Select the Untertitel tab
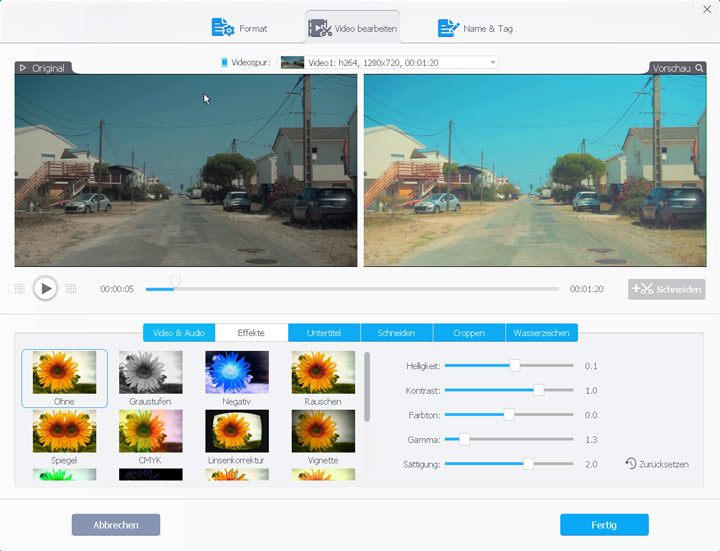The height and width of the screenshot is (551, 720). pos(324,333)
